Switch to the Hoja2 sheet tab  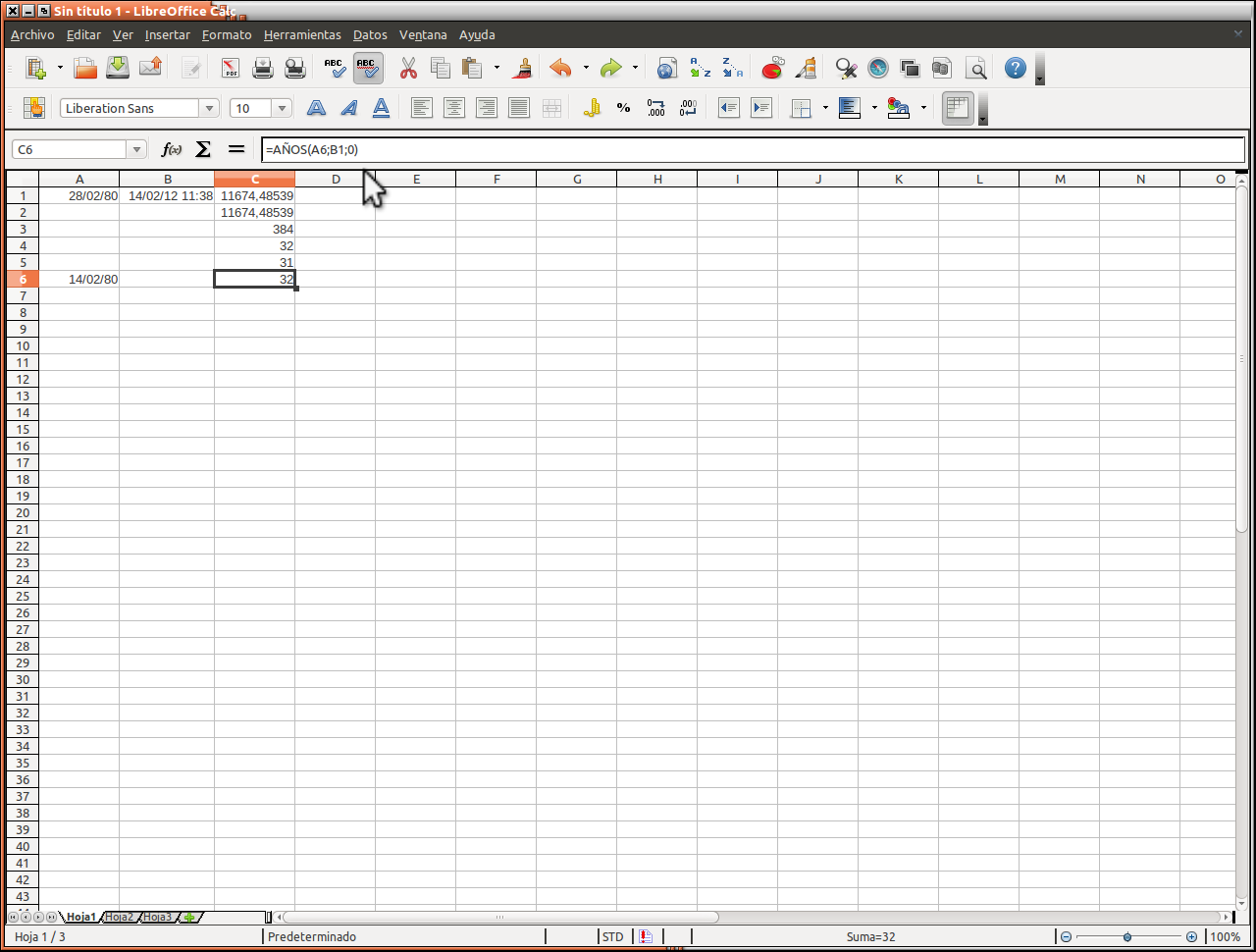pos(119,917)
